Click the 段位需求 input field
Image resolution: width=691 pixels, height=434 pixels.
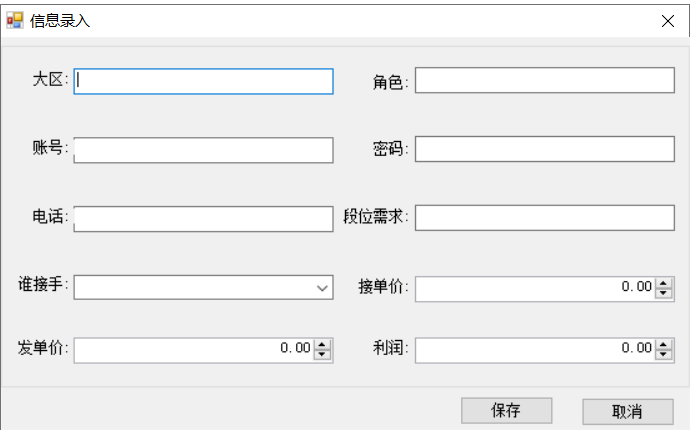pos(545,219)
